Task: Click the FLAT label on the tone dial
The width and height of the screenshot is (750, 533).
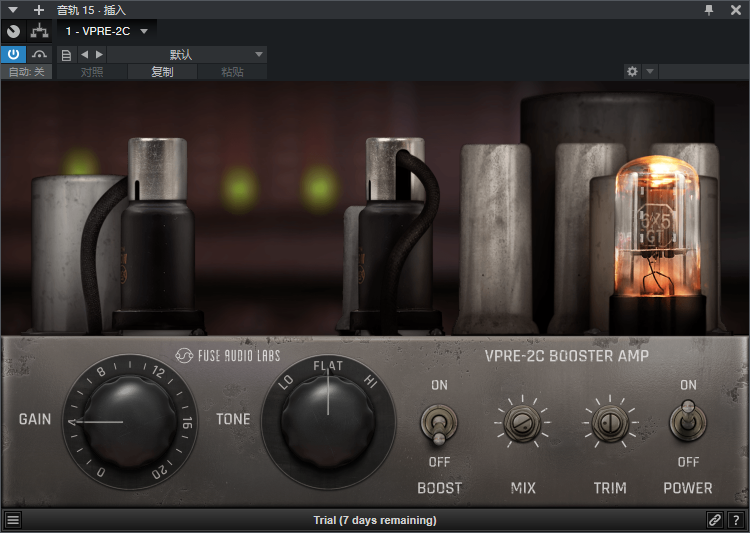Action: tap(328, 366)
